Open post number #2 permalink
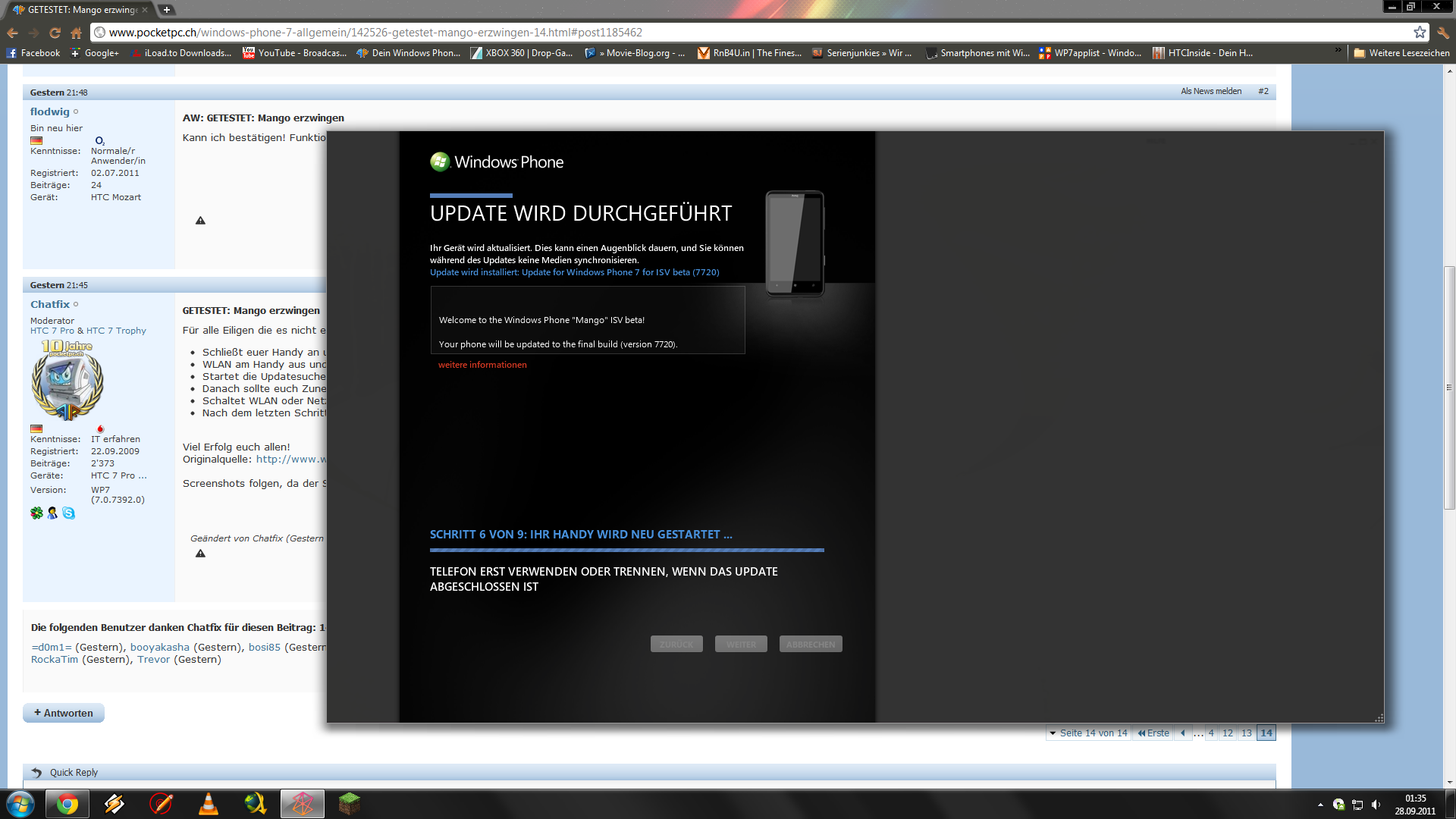1456x819 pixels. pos(1263,91)
